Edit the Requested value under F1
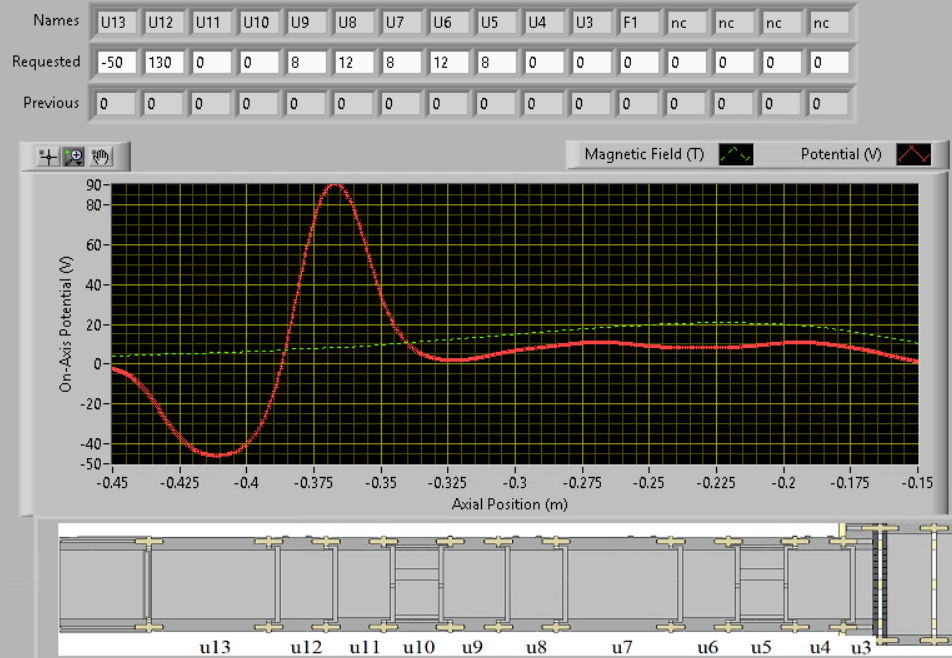Viewport: 952px width, 658px height. coord(639,62)
